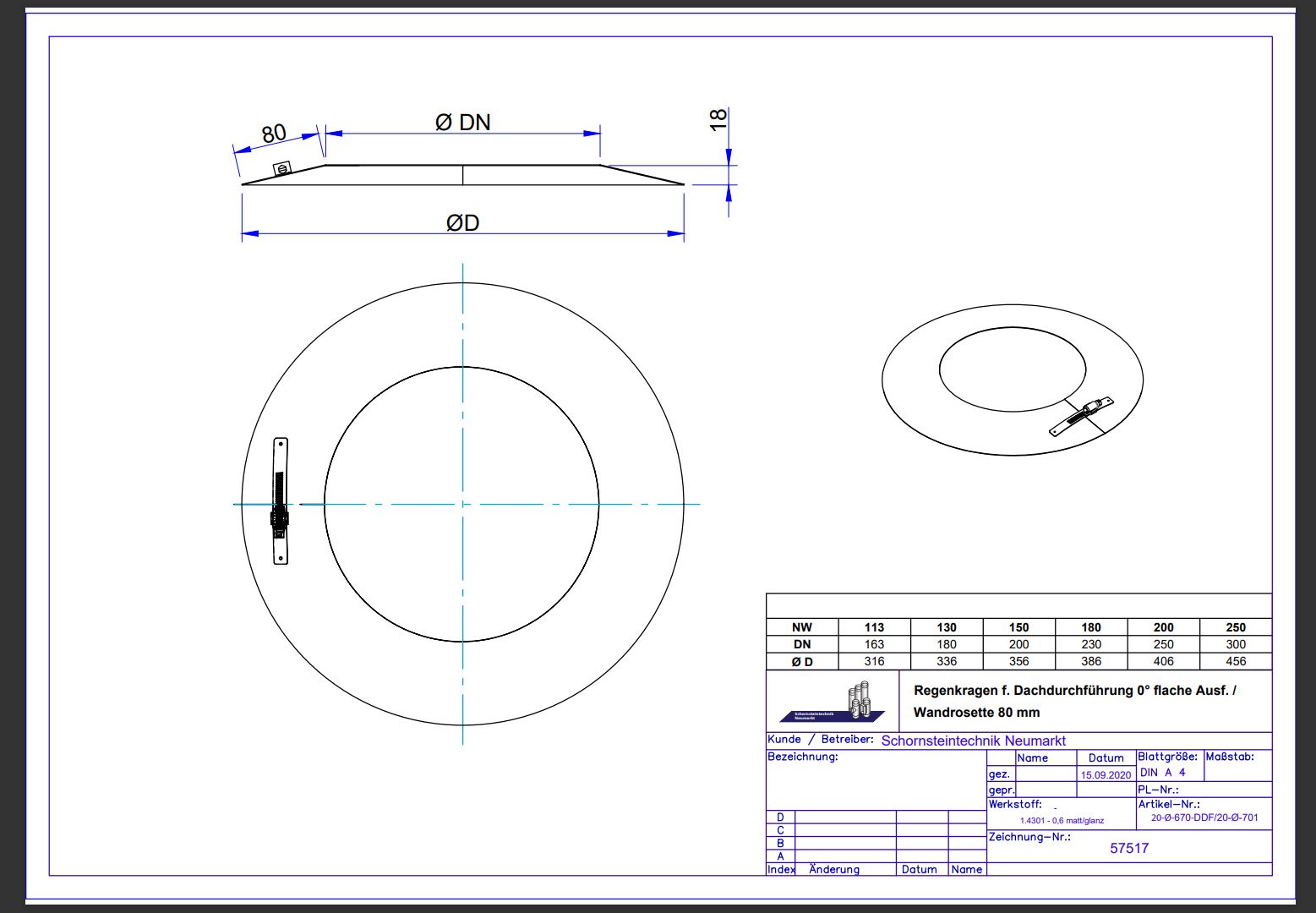Select the article number 20-Ø-670-DDF/20-Ø-701
Image resolution: width=1316 pixels, height=913 pixels.
click(1204, 817)
